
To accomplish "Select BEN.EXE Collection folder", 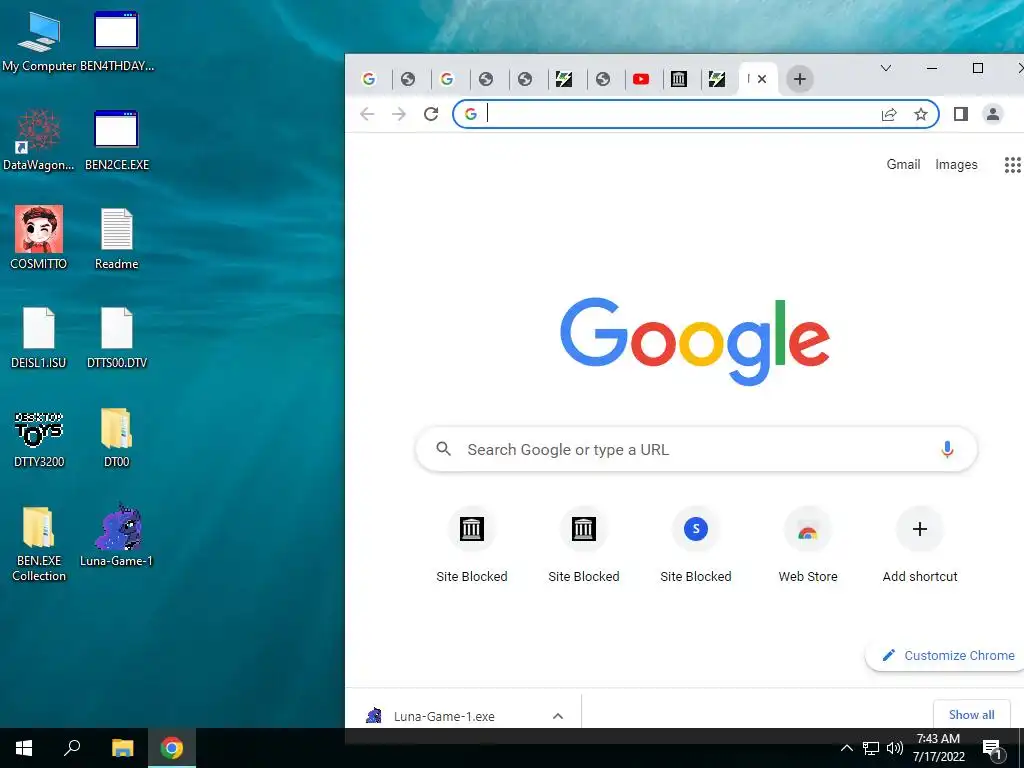I will coord(39,543).
